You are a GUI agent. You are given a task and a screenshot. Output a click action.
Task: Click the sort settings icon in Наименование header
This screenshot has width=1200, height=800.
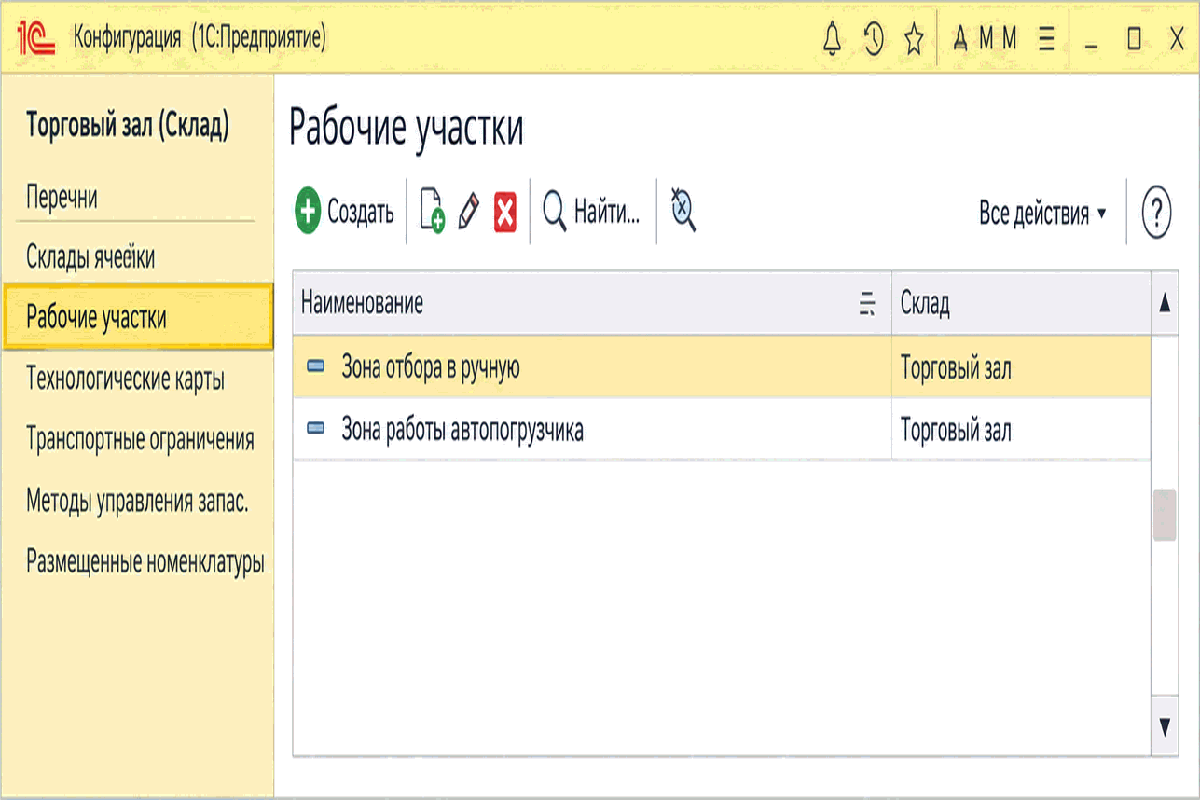[x=868, y=304]
